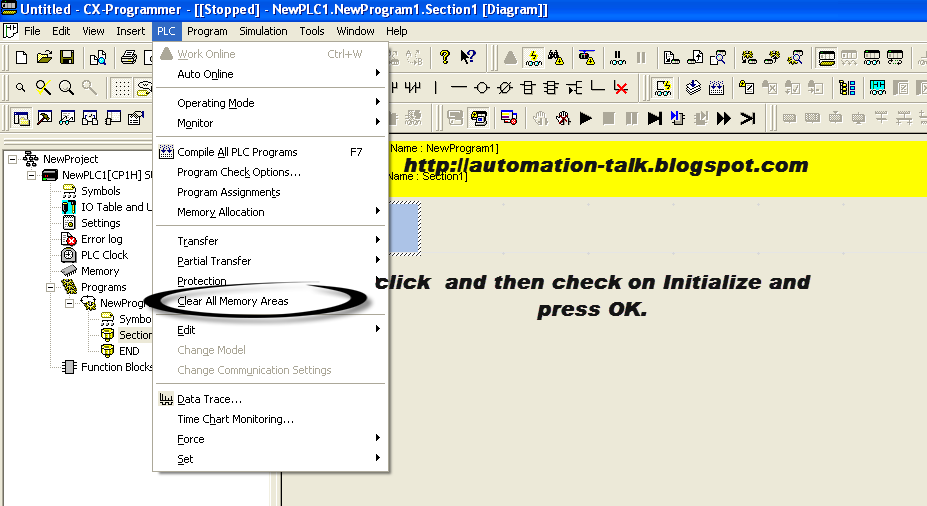Select the New Coil circle tool
Image resolution: width=927 pixels, height=506 pixels.
tap(482, 88)
